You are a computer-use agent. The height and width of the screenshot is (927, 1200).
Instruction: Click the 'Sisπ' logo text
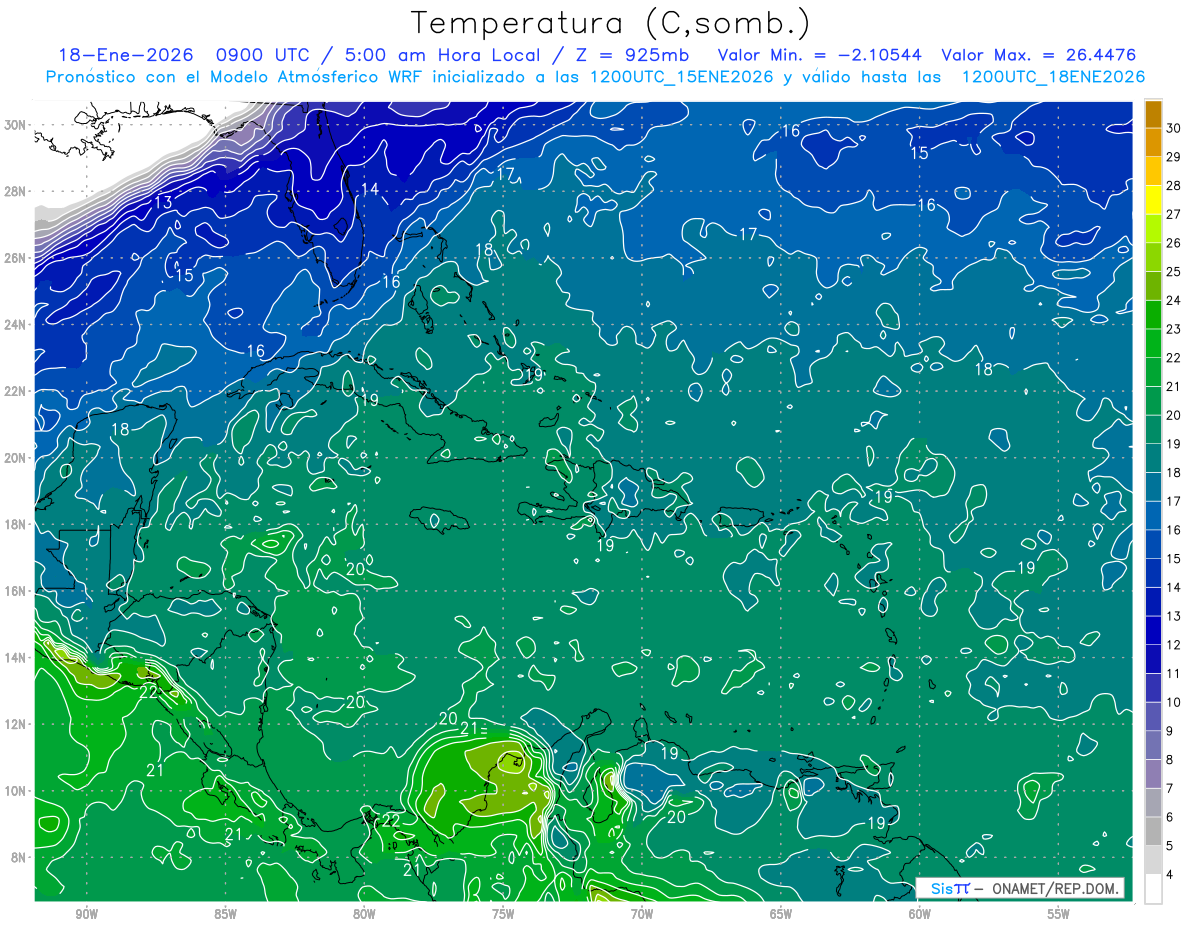coord(950,888)
